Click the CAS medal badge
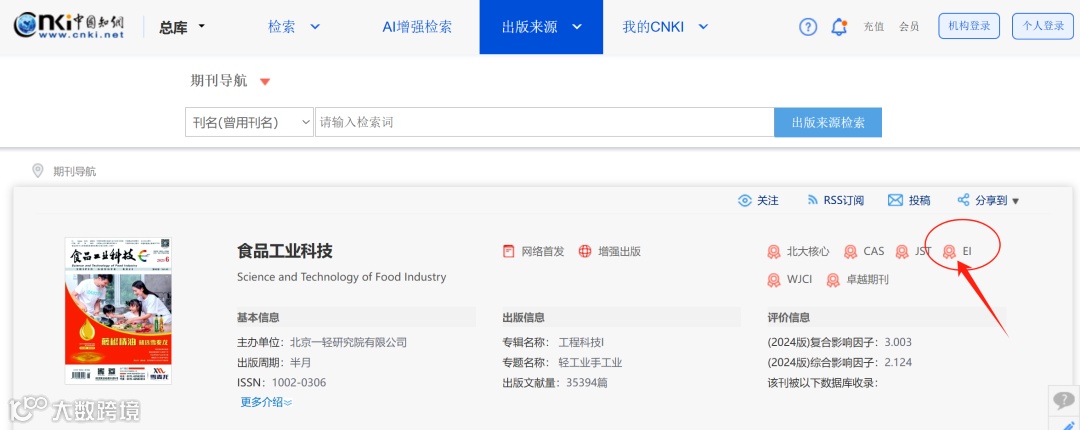This screenshot has width=1080, height=430. tap(851, 252)
